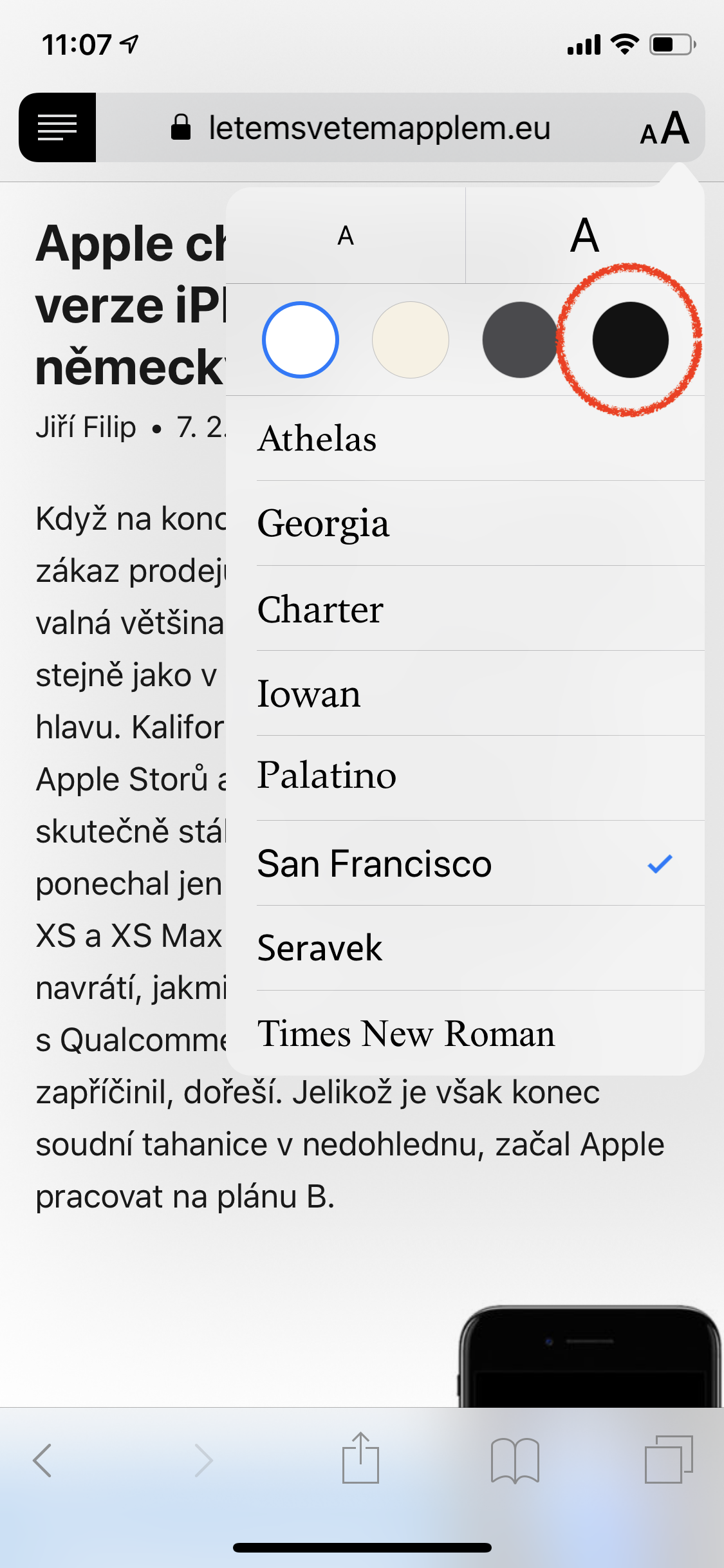Select the black background theme

click(630, 340)
